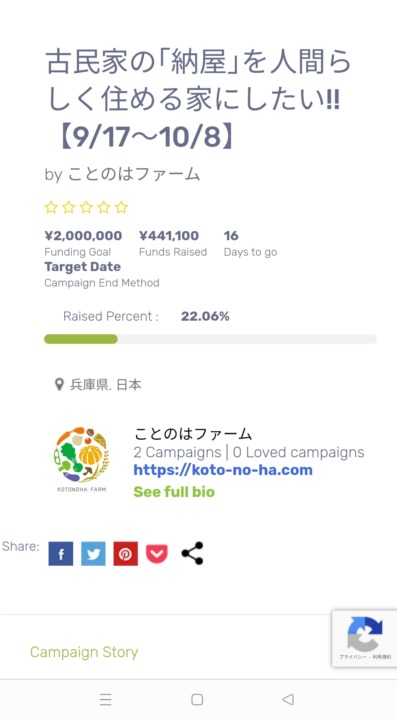The height and width of the screenshot is (720, 397).
Task: Click the author name ことのはファーム under title
Action: (134, 174)
